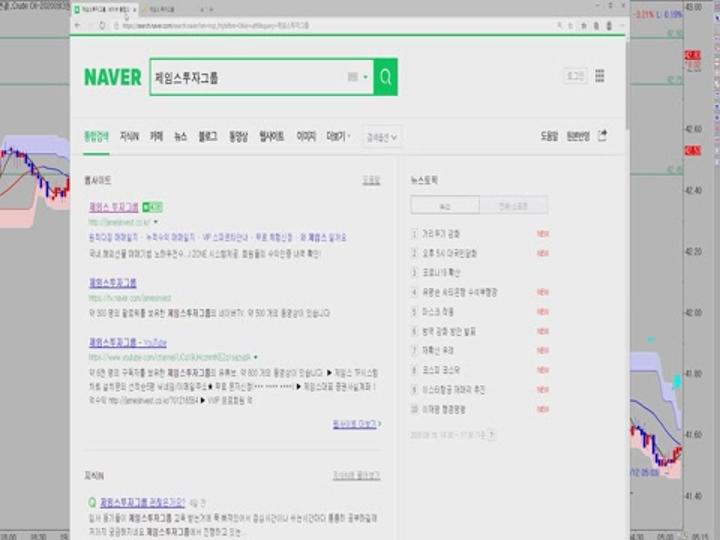Screen dimensions: 720x540
Task: Open the on-screen keyboard icon in search box
Action: [x=352, y=77]
